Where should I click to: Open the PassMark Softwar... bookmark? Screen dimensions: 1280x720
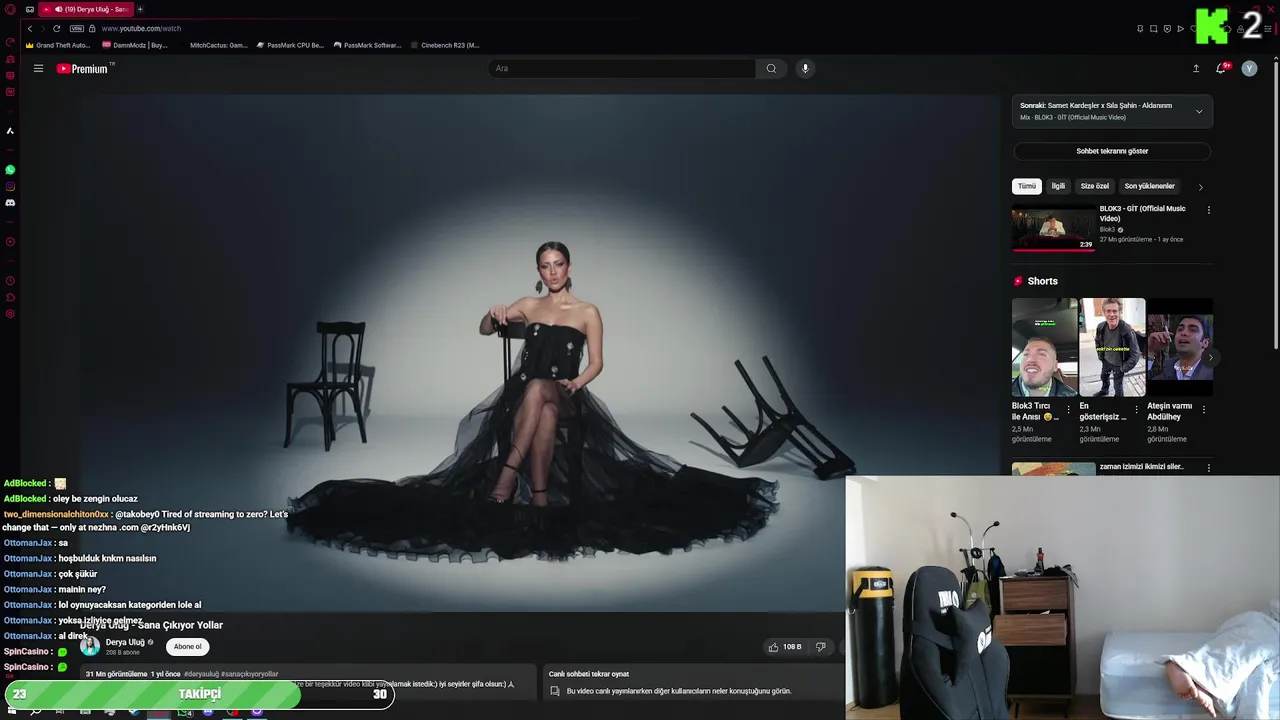[367, 45]
